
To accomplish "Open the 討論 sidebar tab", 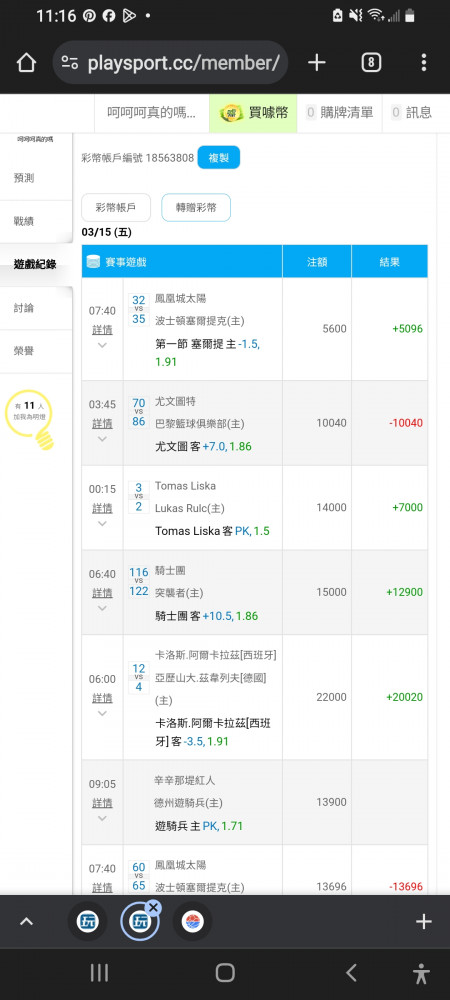I will [x=36, y=308].
